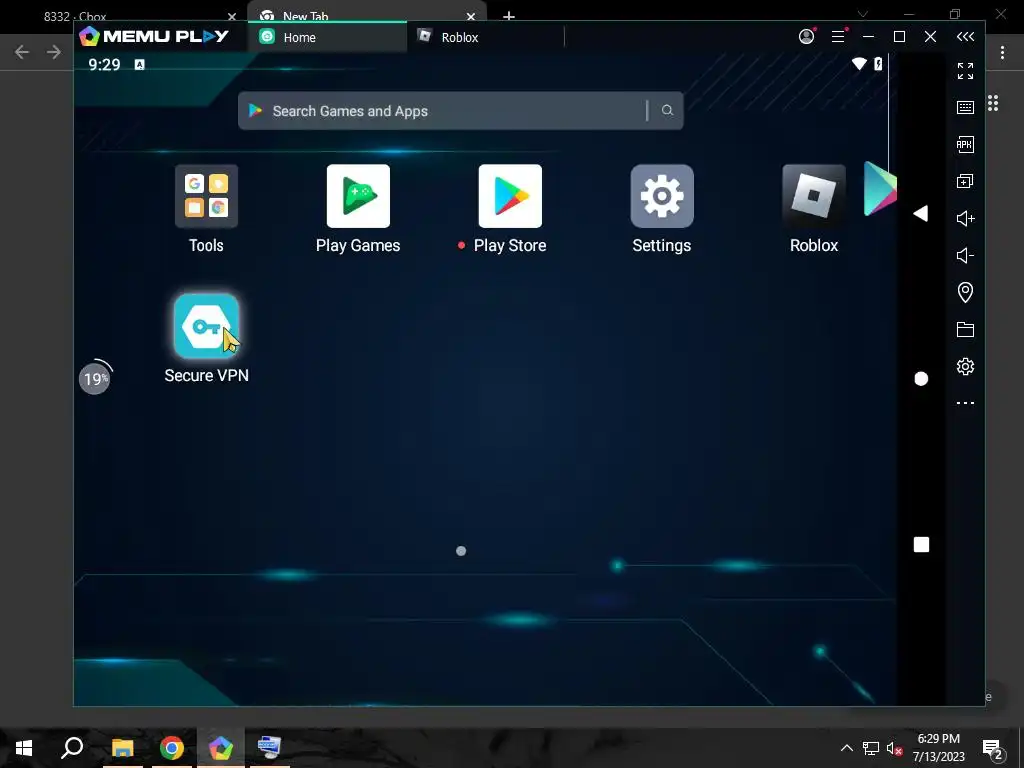Switch to the Roblox tab in MEmu
This screenshot has height=768, width=1024.
click(485, 37)
